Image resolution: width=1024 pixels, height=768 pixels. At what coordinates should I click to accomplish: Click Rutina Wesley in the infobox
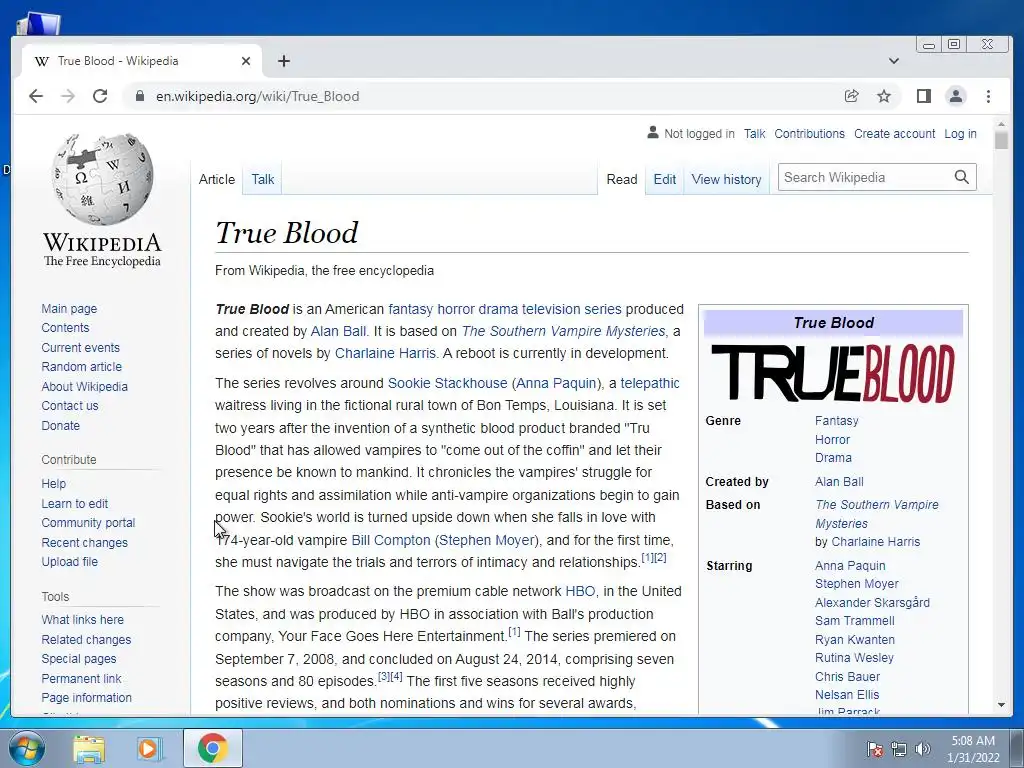(x=854, y=658)
